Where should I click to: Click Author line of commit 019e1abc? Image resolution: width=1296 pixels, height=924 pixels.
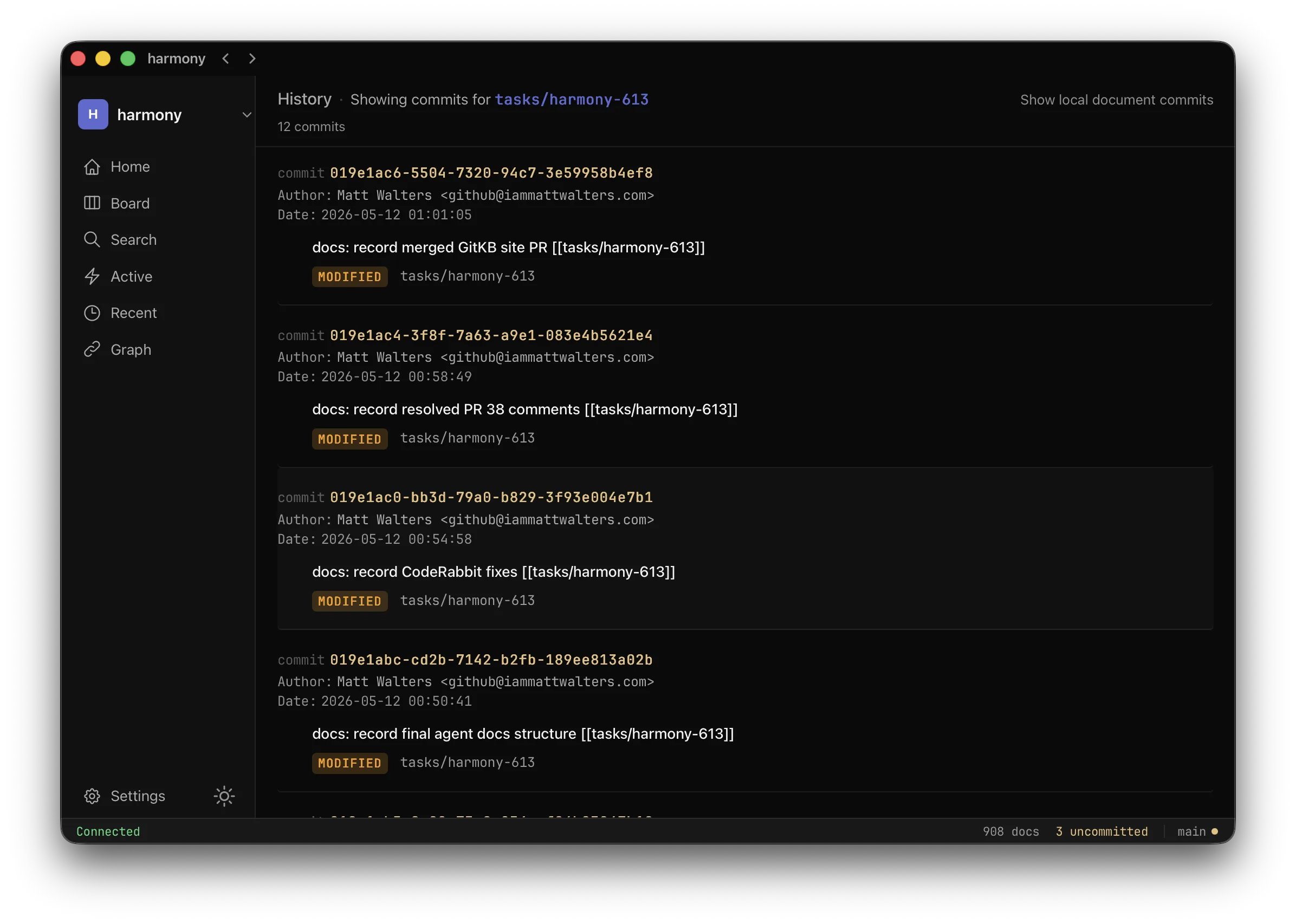coord(465,681)
